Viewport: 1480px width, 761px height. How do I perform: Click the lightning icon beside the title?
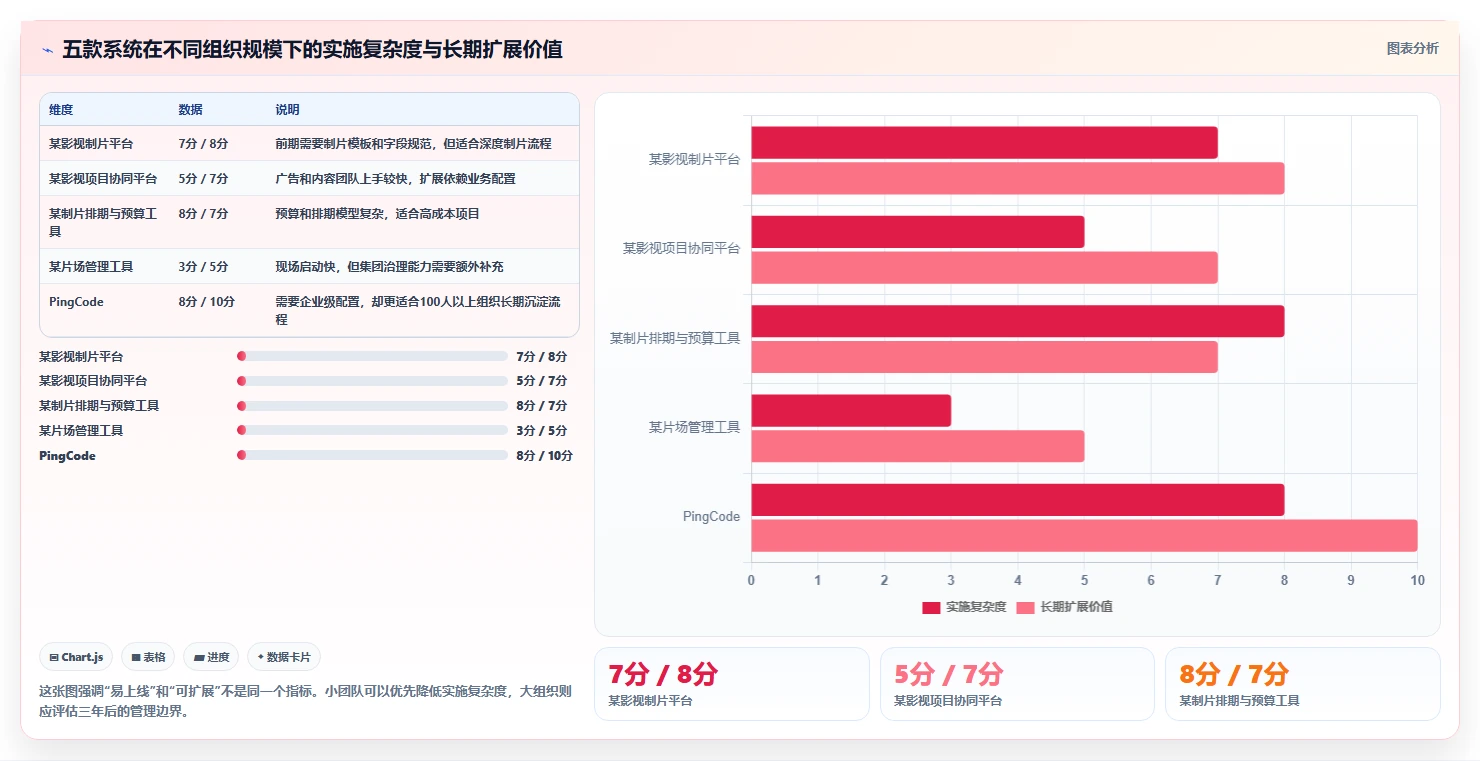coord(48,50)
